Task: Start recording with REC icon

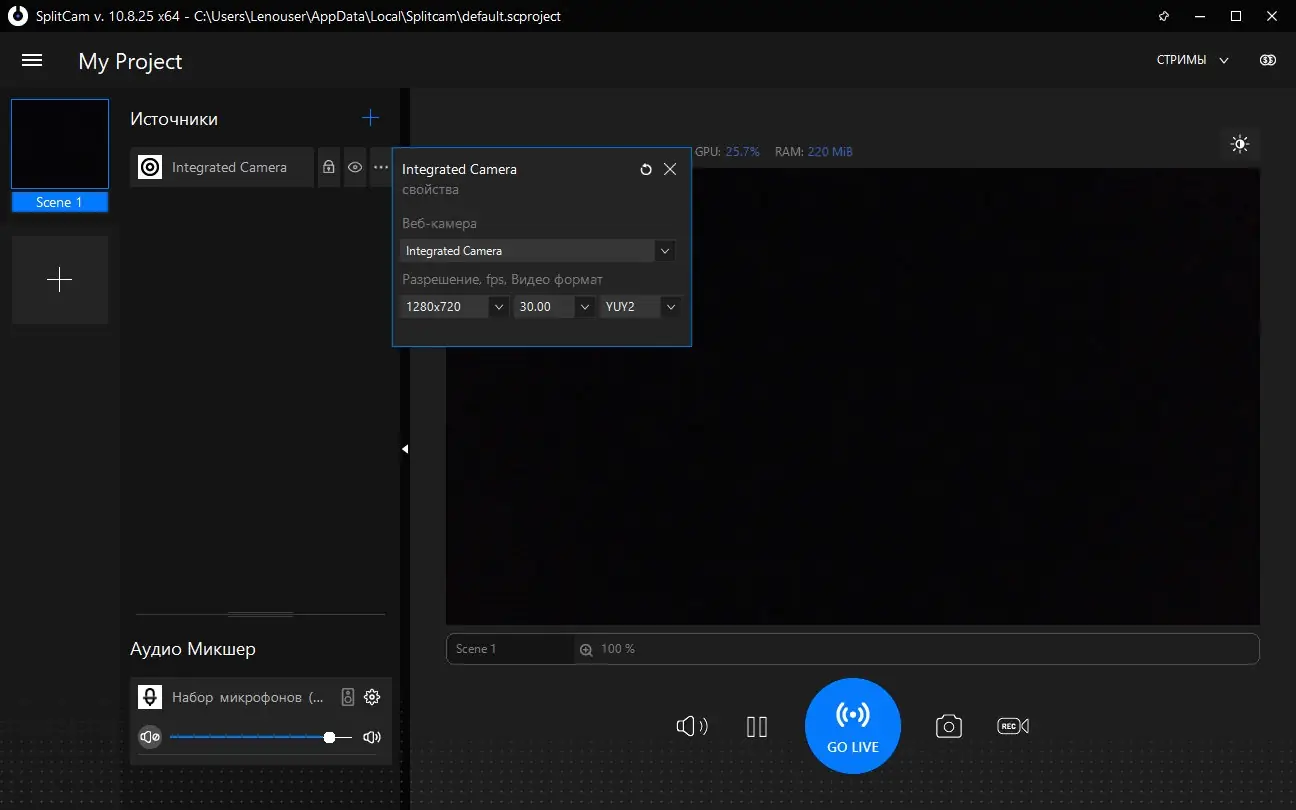Action: pyautogui.click(x=1012, y=726)
